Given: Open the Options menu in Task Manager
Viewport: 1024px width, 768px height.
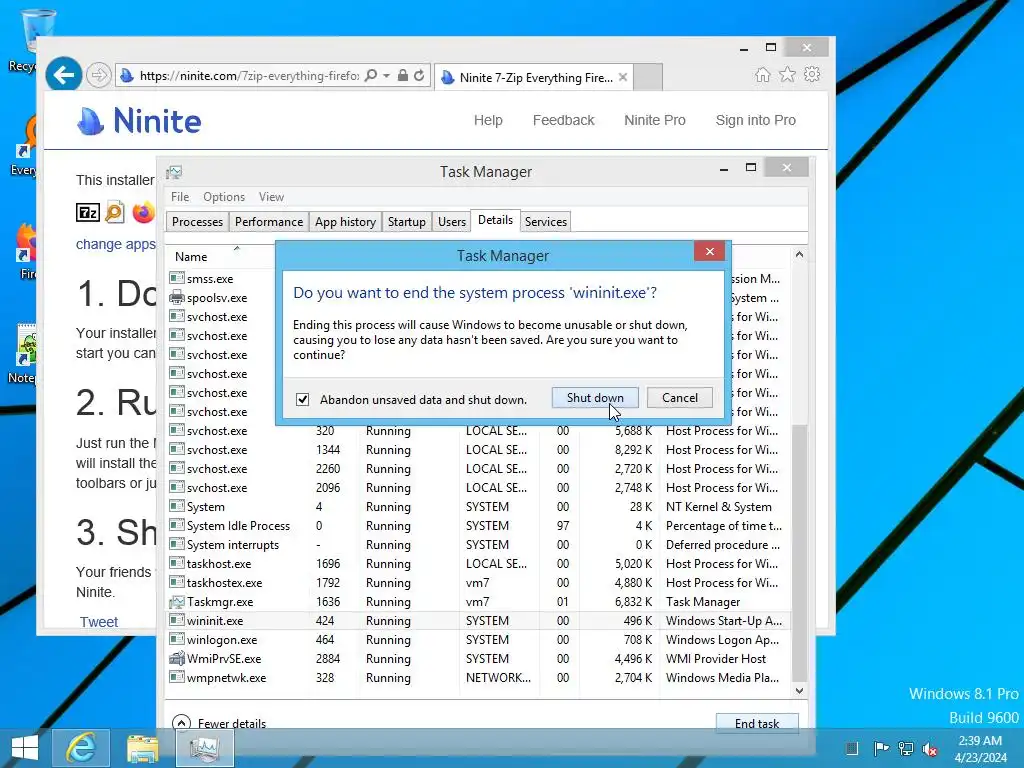Looking at the screenshot, I should [223, 197].
